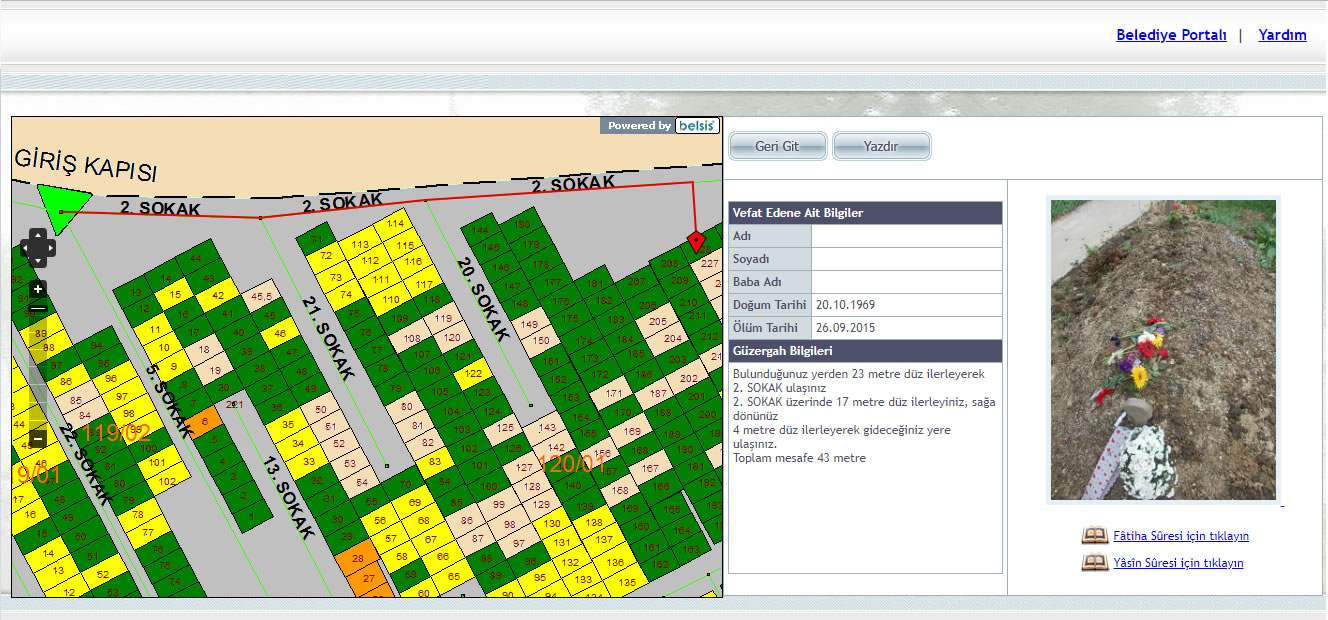Image resolution: width=1328 pixels, height=620 pixels.
Task: Click the Adı label cell
Action: pyautogui.click(x=770, y=236)
